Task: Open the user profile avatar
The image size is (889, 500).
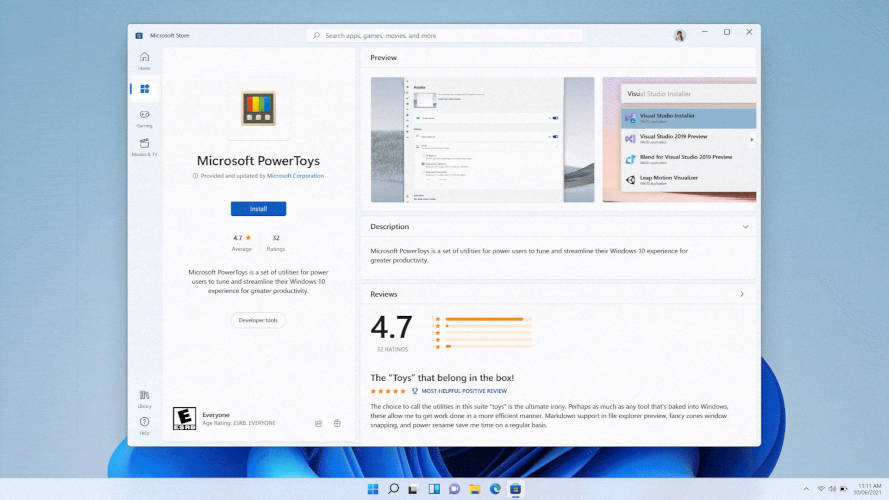Action: 679,36
